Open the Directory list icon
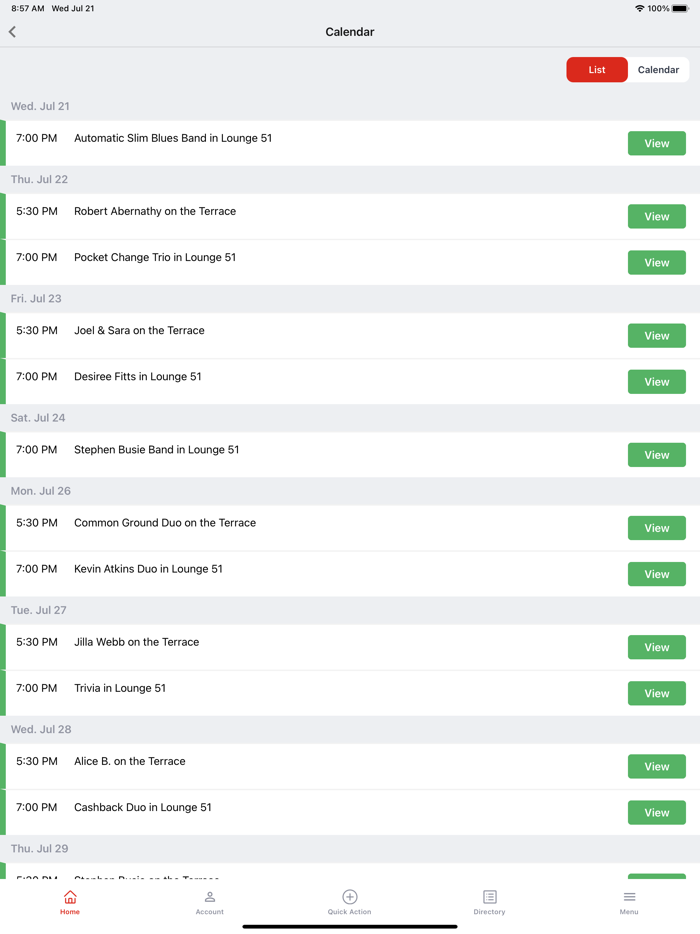This screenshot has width=700, height=934. coord(489,897)
